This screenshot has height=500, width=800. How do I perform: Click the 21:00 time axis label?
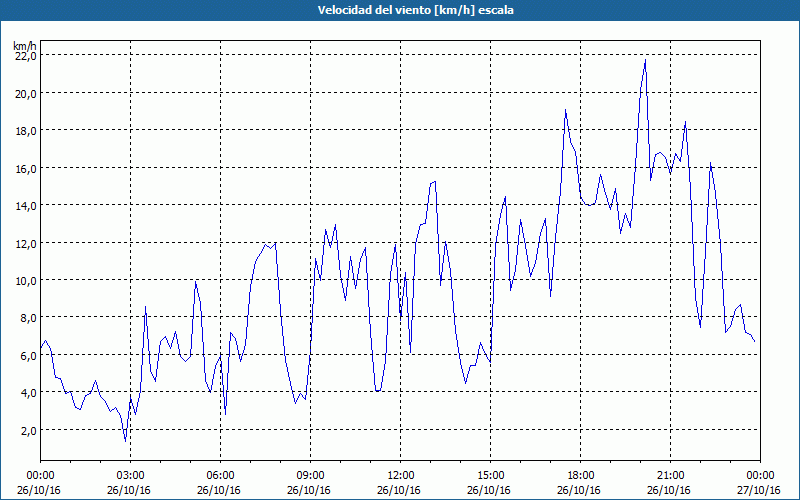click(x=670, y=476)
